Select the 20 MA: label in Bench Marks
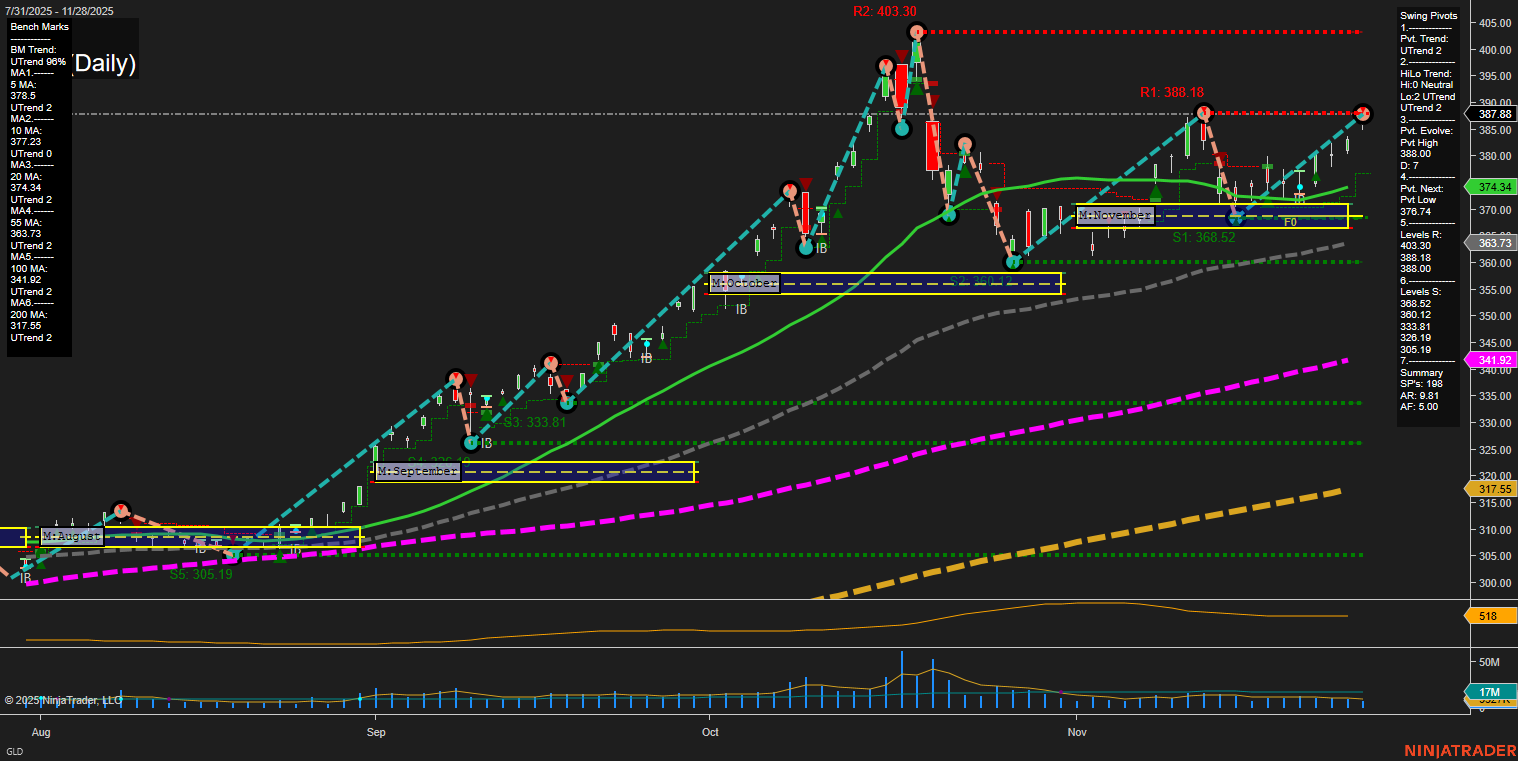Image resolution: width=1518 pixels, height=761 pixels. (x=26, y=176)
